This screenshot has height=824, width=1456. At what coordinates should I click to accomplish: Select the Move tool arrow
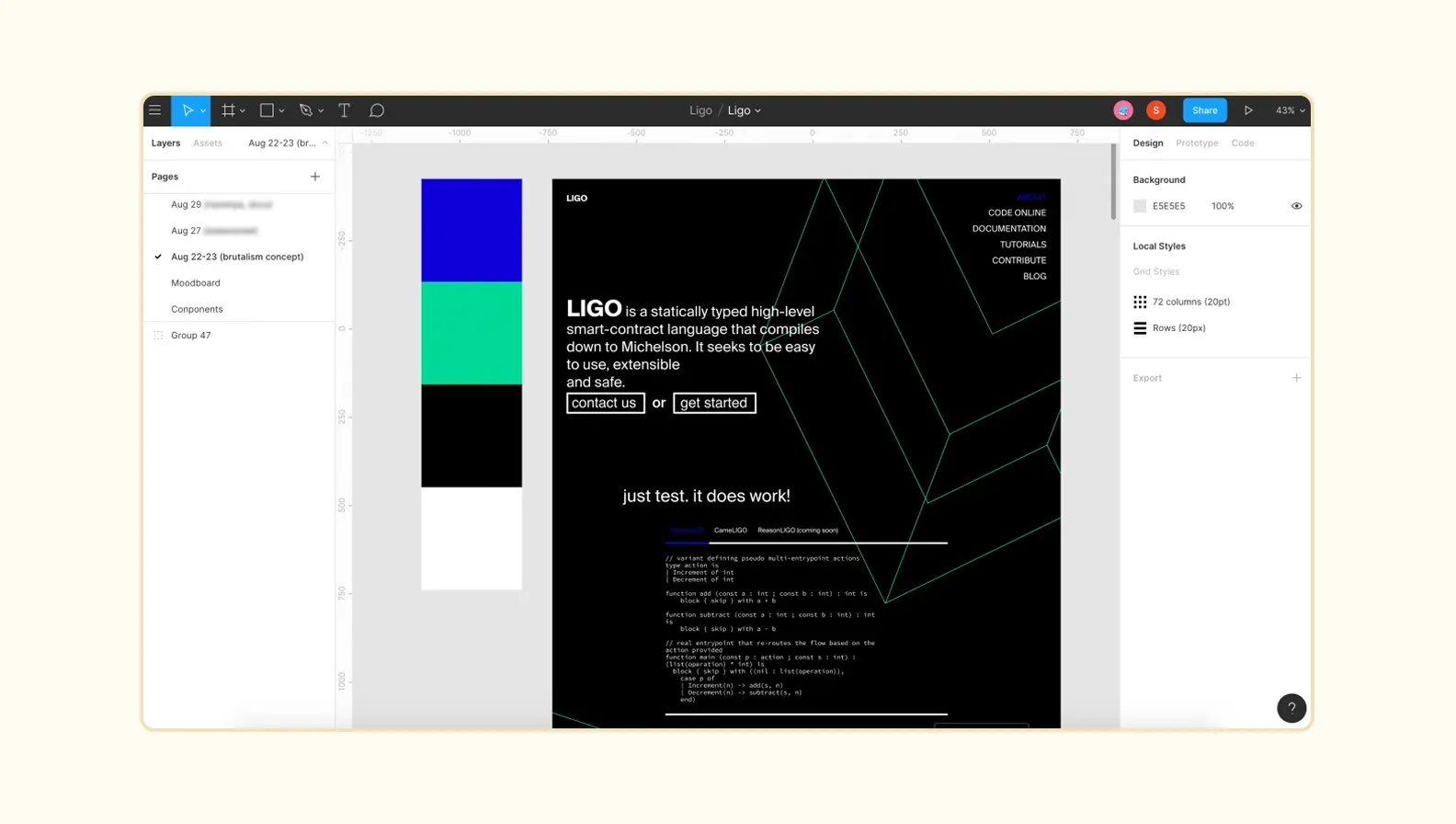pyautogui.click(x=188, y=110)
